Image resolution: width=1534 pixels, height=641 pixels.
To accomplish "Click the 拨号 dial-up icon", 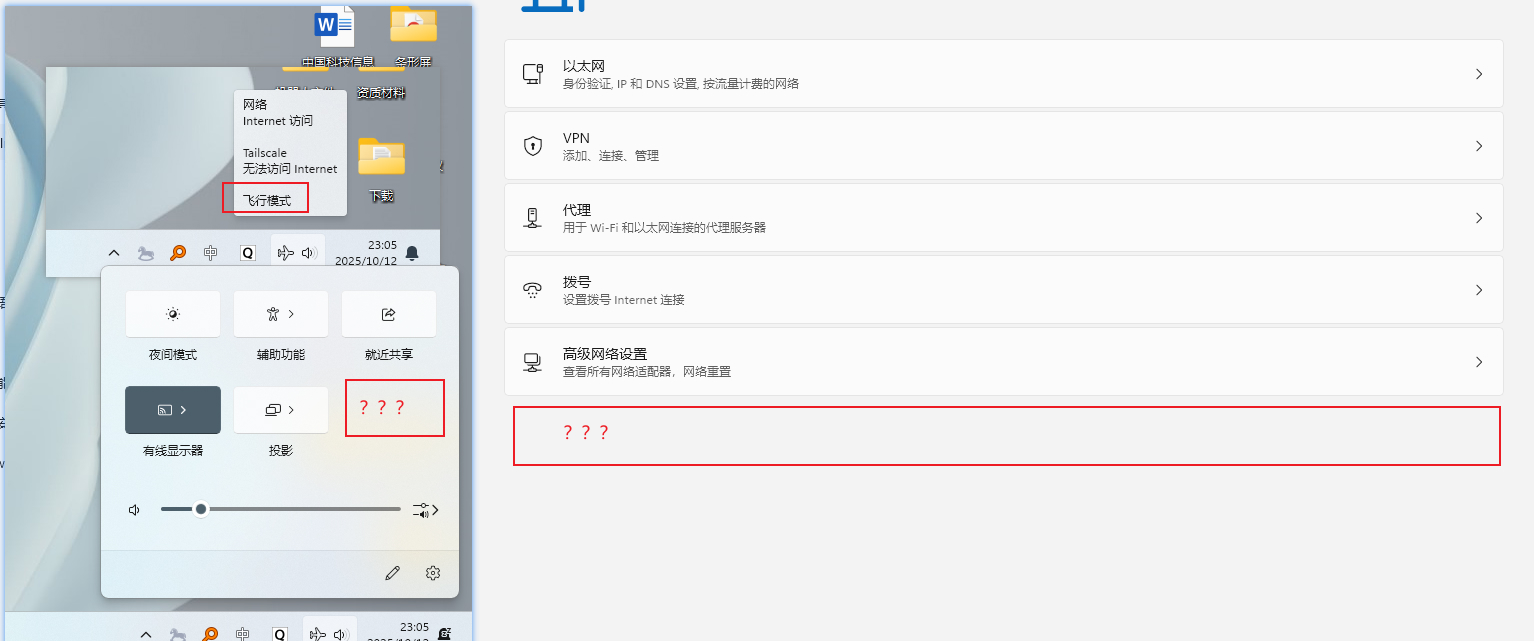I will point(533,290).
